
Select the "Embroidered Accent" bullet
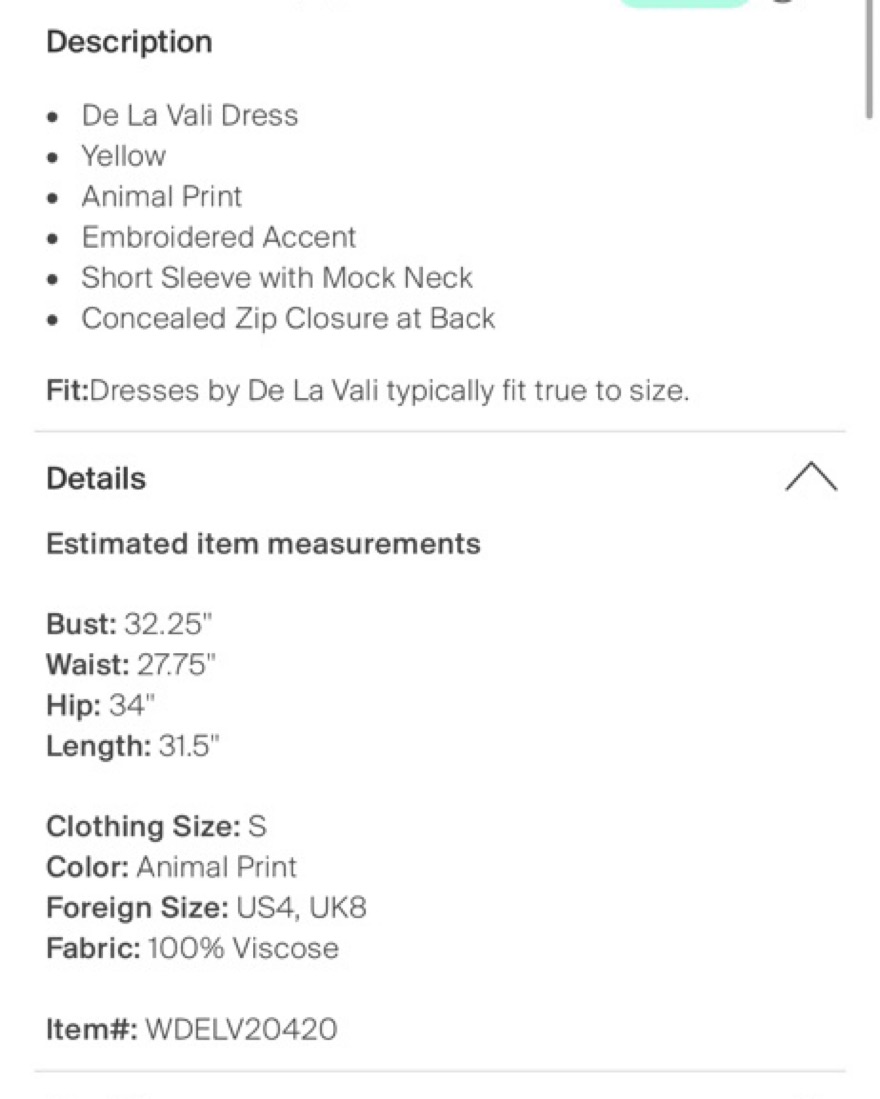[219, 238]
